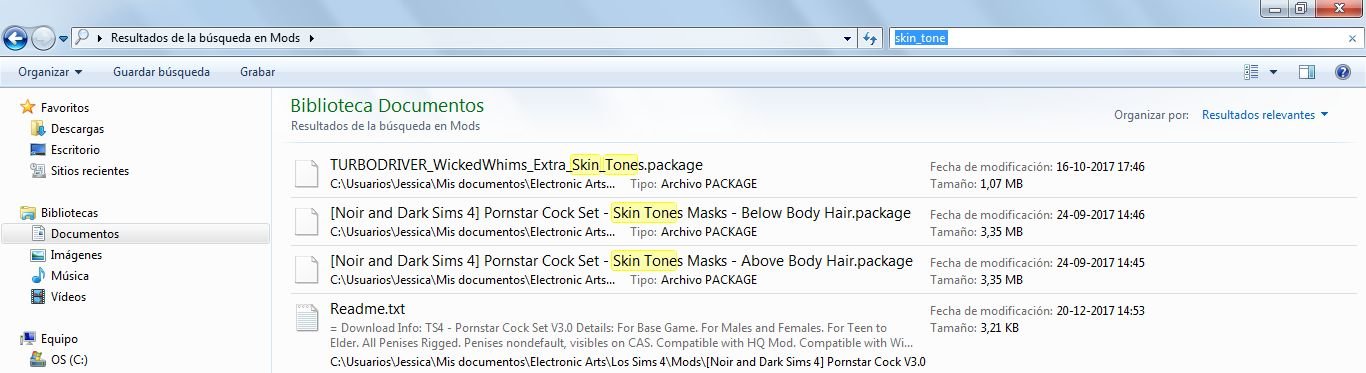Click the Documentos library icon

tap(38, 233)
